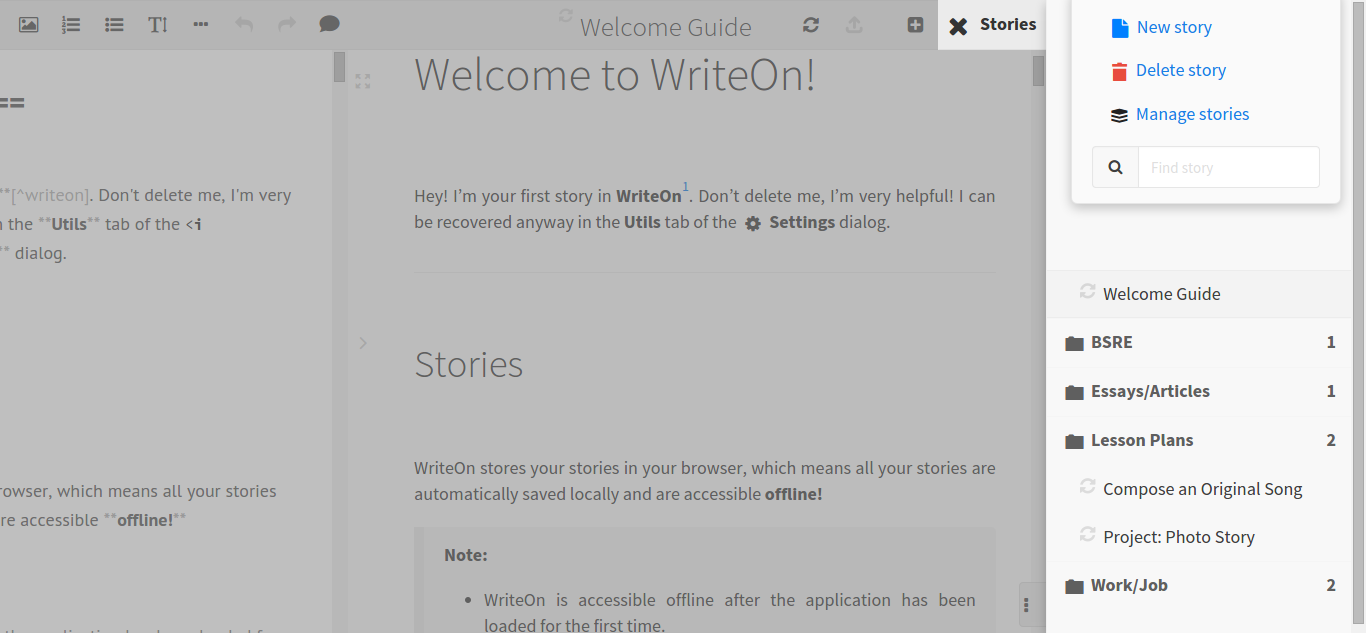This screenshot has height=633, width=1366.
Task: Click the sync icon in the top bar
Action: 811,25
